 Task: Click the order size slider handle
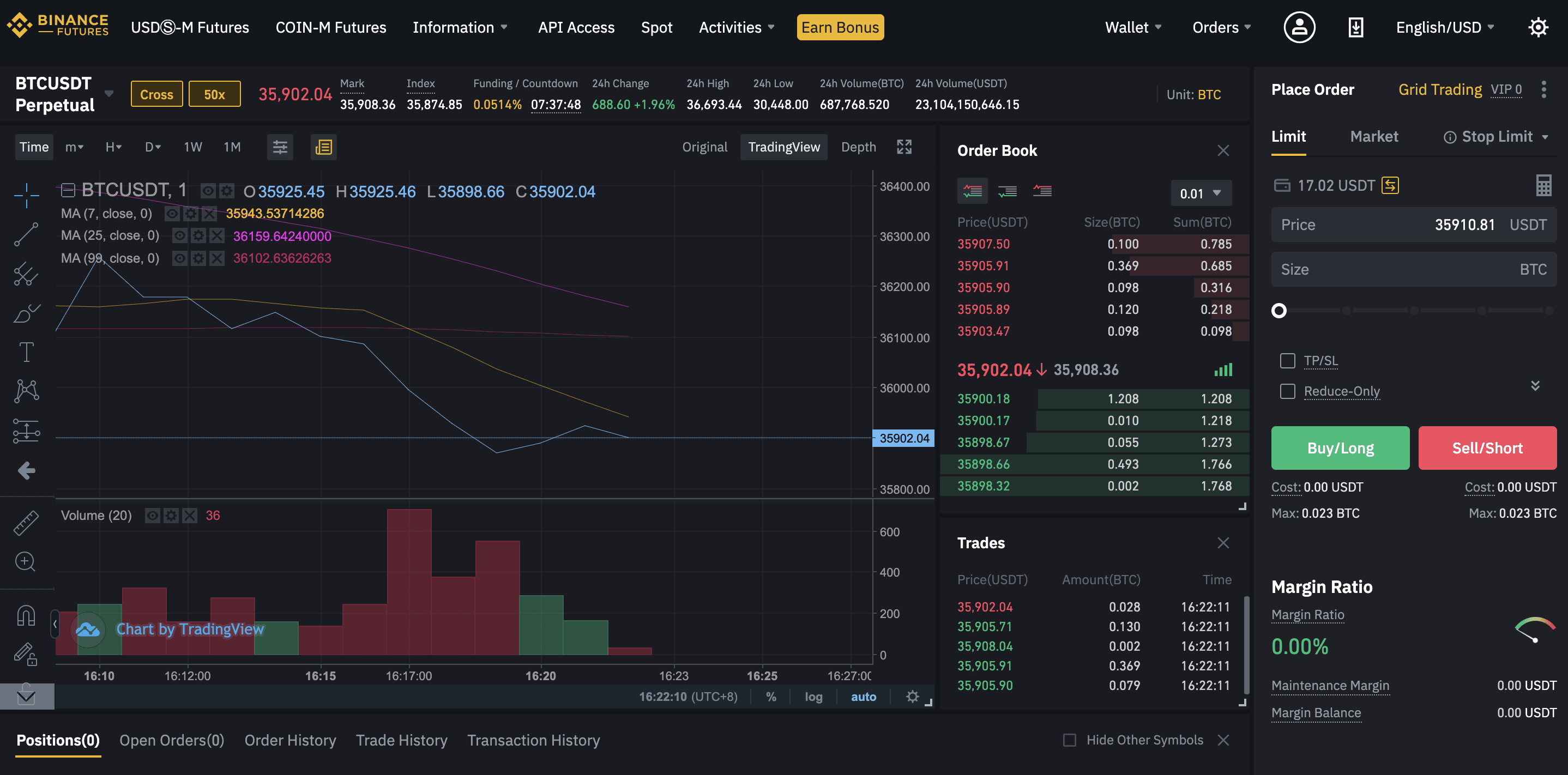[1279, 311]
